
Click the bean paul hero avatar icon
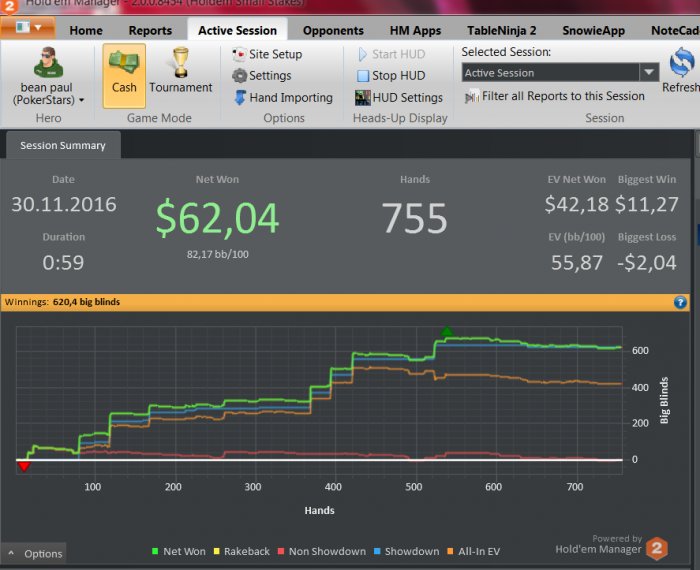[x=48, y=62]
